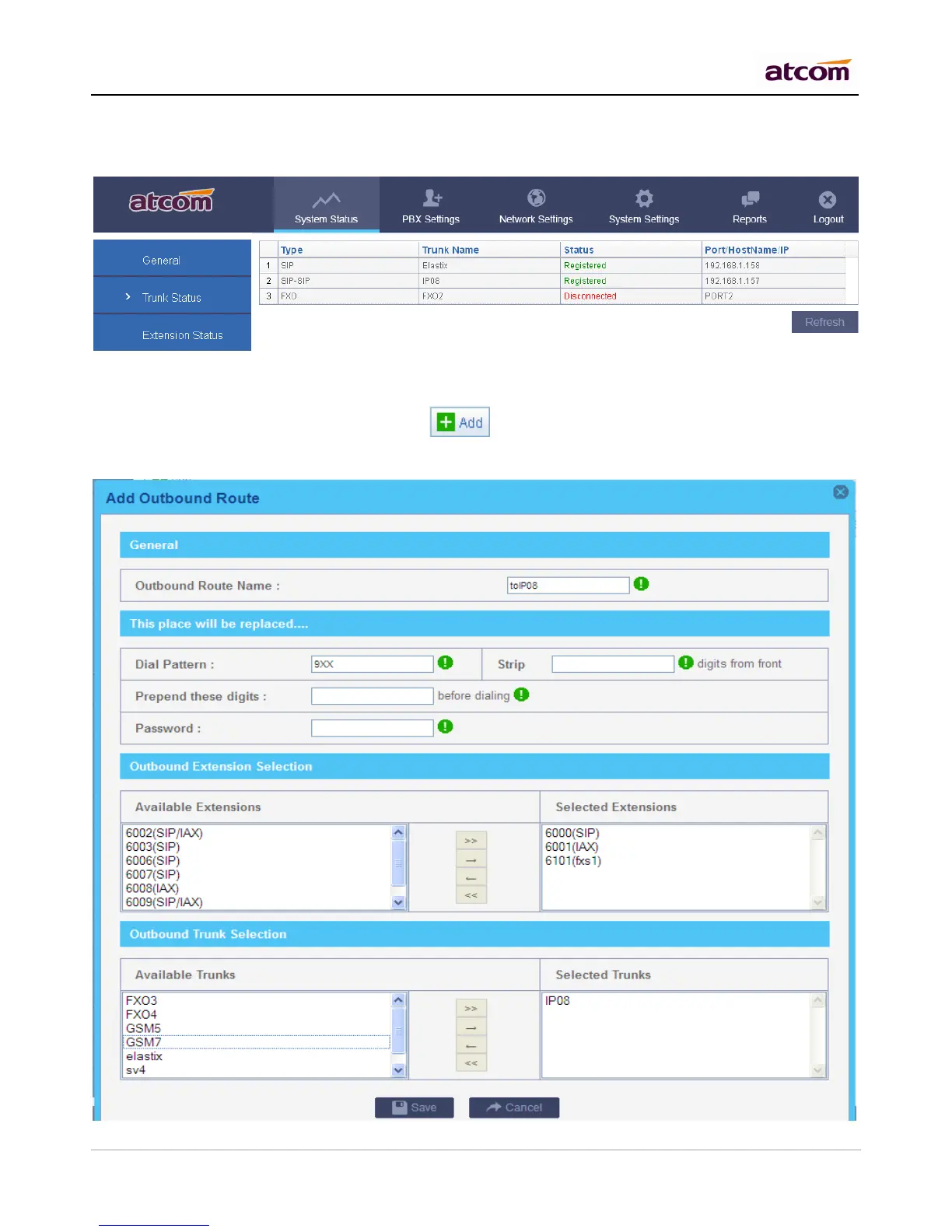
Task: Click the Strip digits input field
Action: pyautogui.click(x=613, y=663)
